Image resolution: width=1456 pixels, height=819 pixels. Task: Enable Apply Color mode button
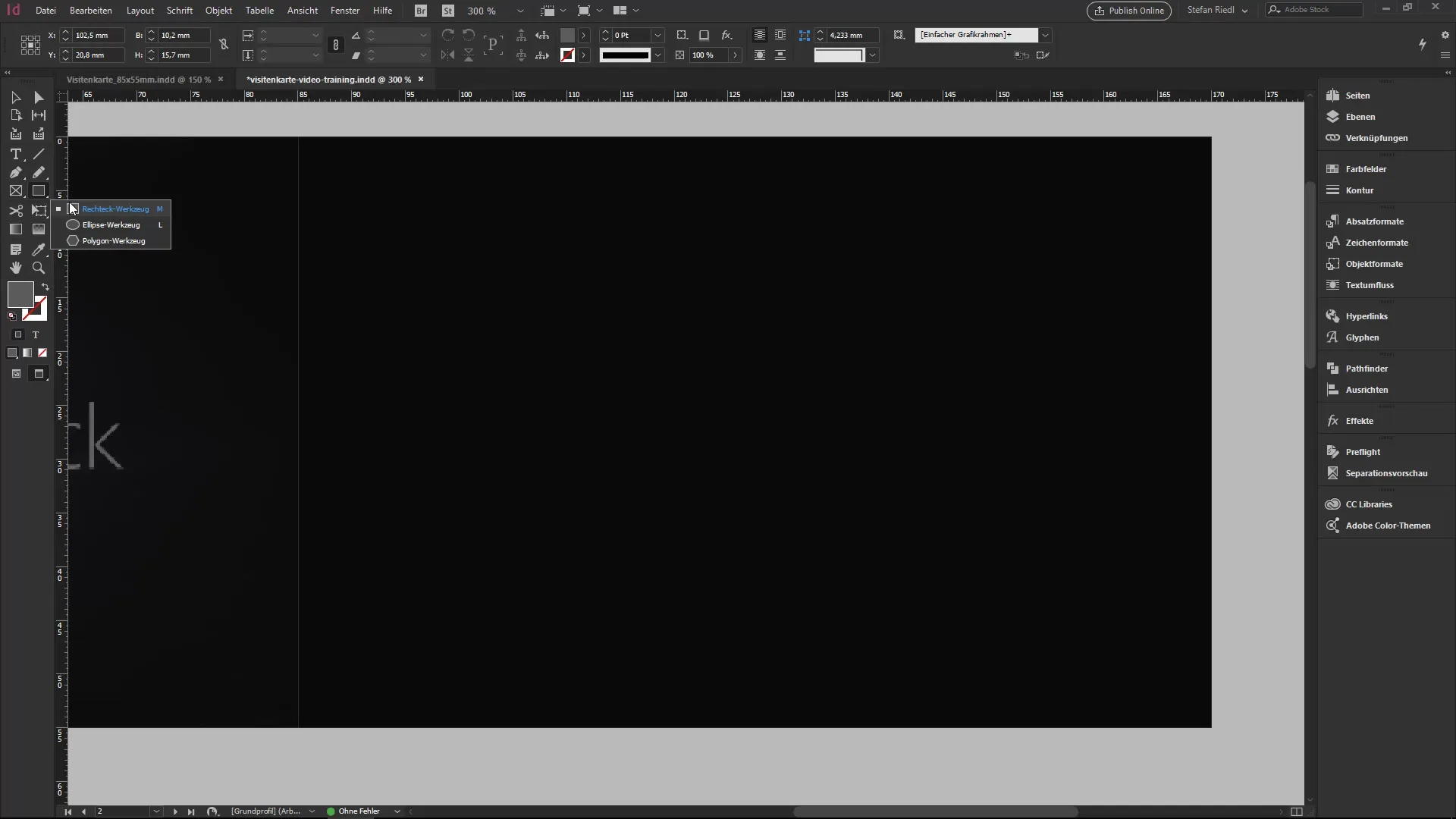pos(12,353)
